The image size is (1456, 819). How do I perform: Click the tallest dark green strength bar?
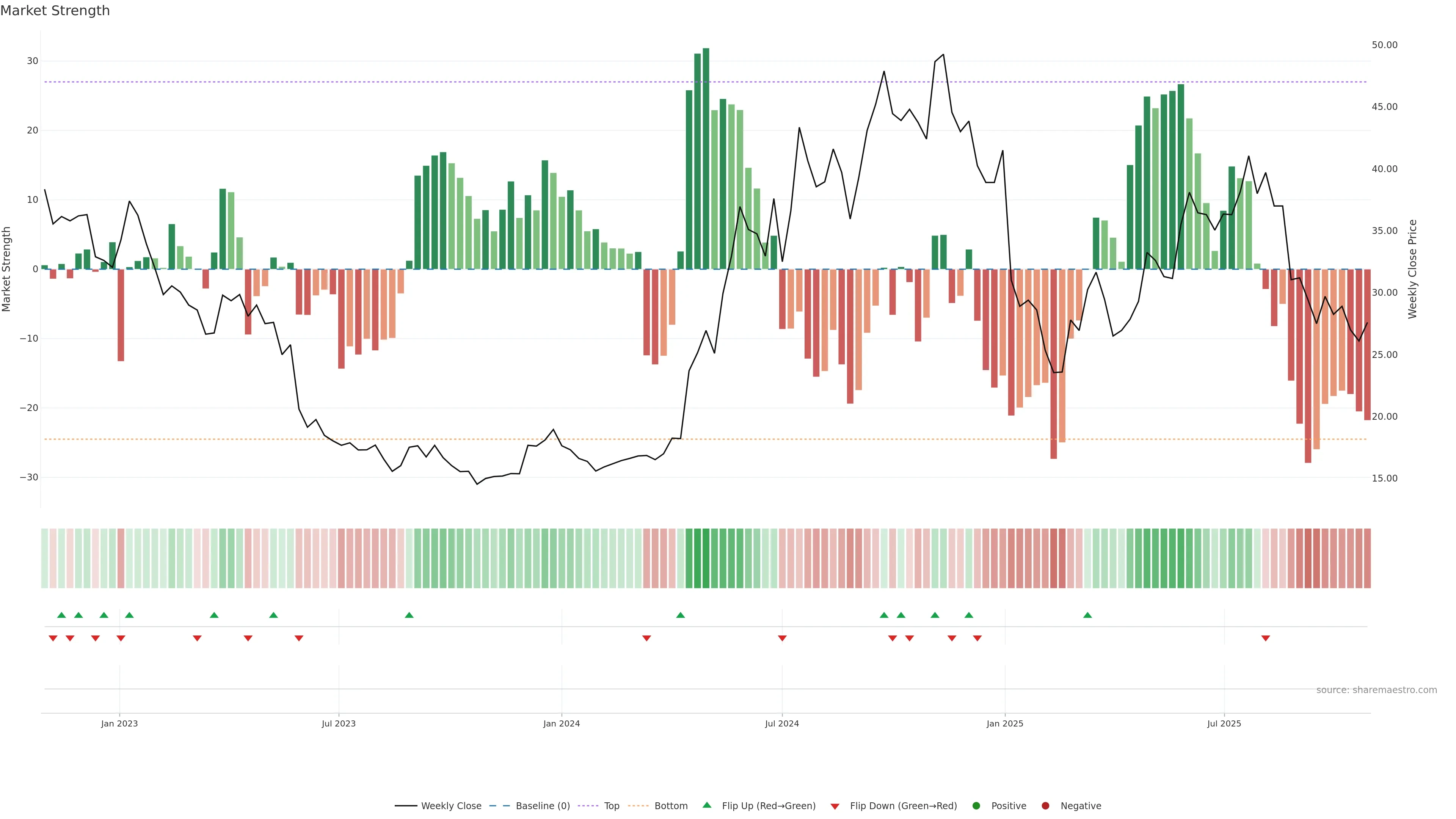[706, 158]
